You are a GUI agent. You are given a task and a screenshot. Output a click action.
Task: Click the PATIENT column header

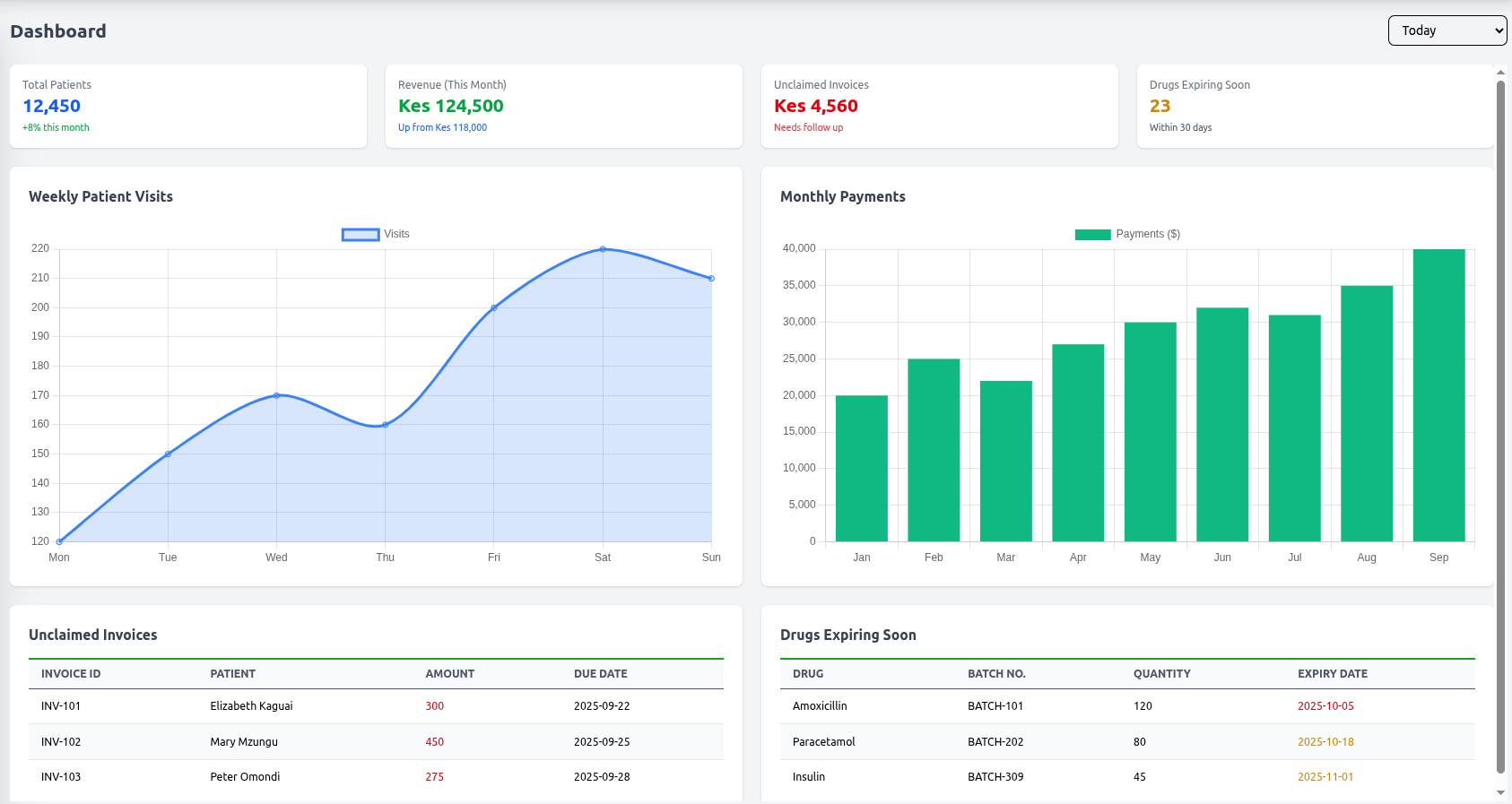[233, 674]
